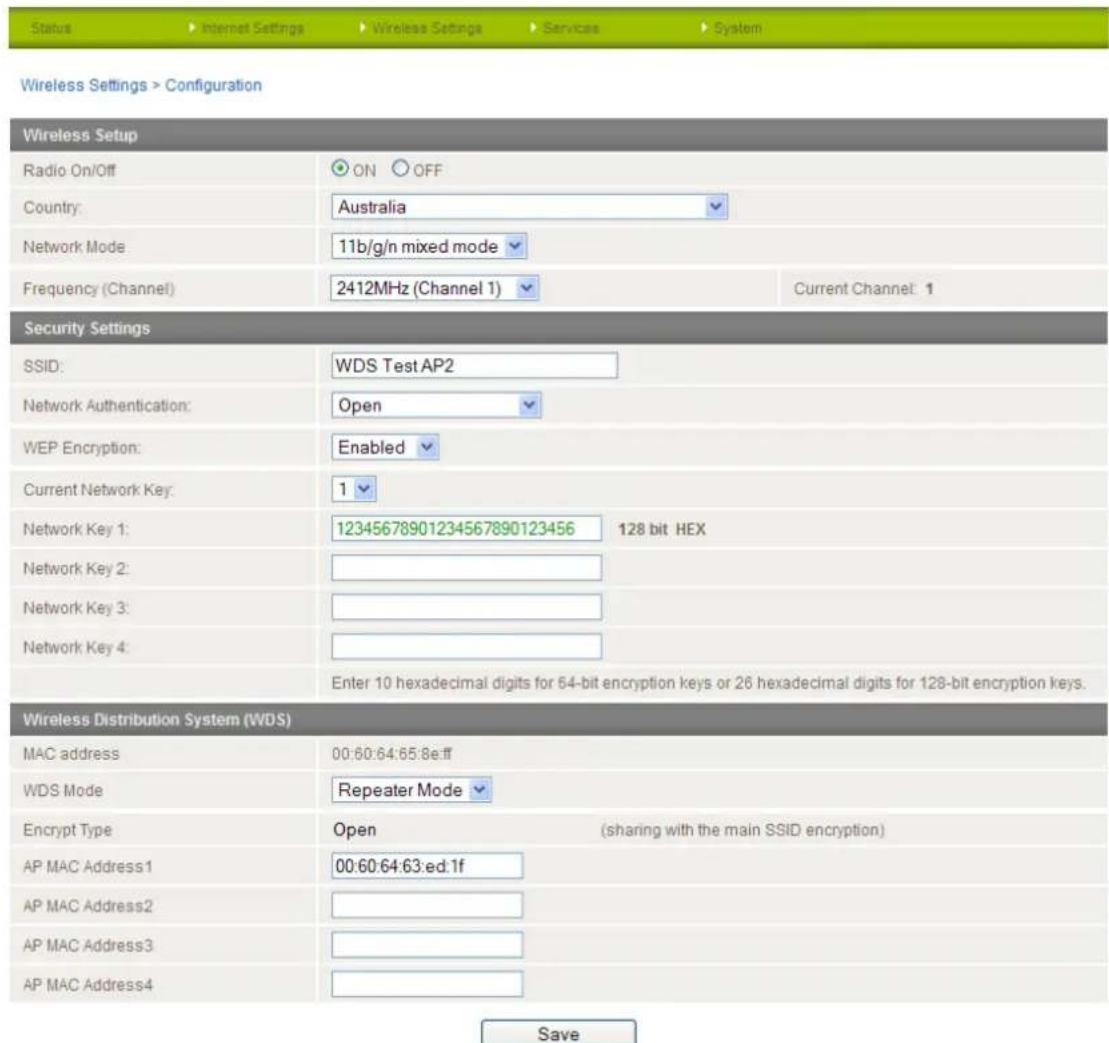This screenshot has height=1043, width=1109.
Task: Expand the Country dropdown showing Australia
Action: (529, 206)
